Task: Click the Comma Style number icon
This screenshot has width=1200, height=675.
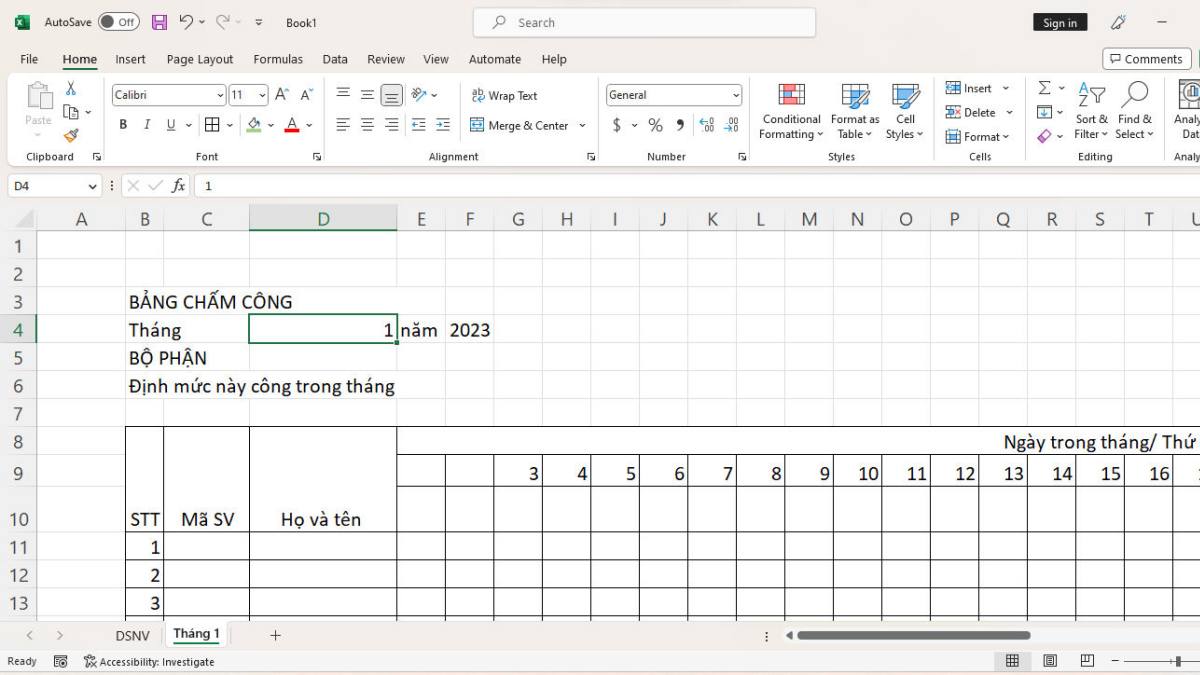Action: (680, 125)
